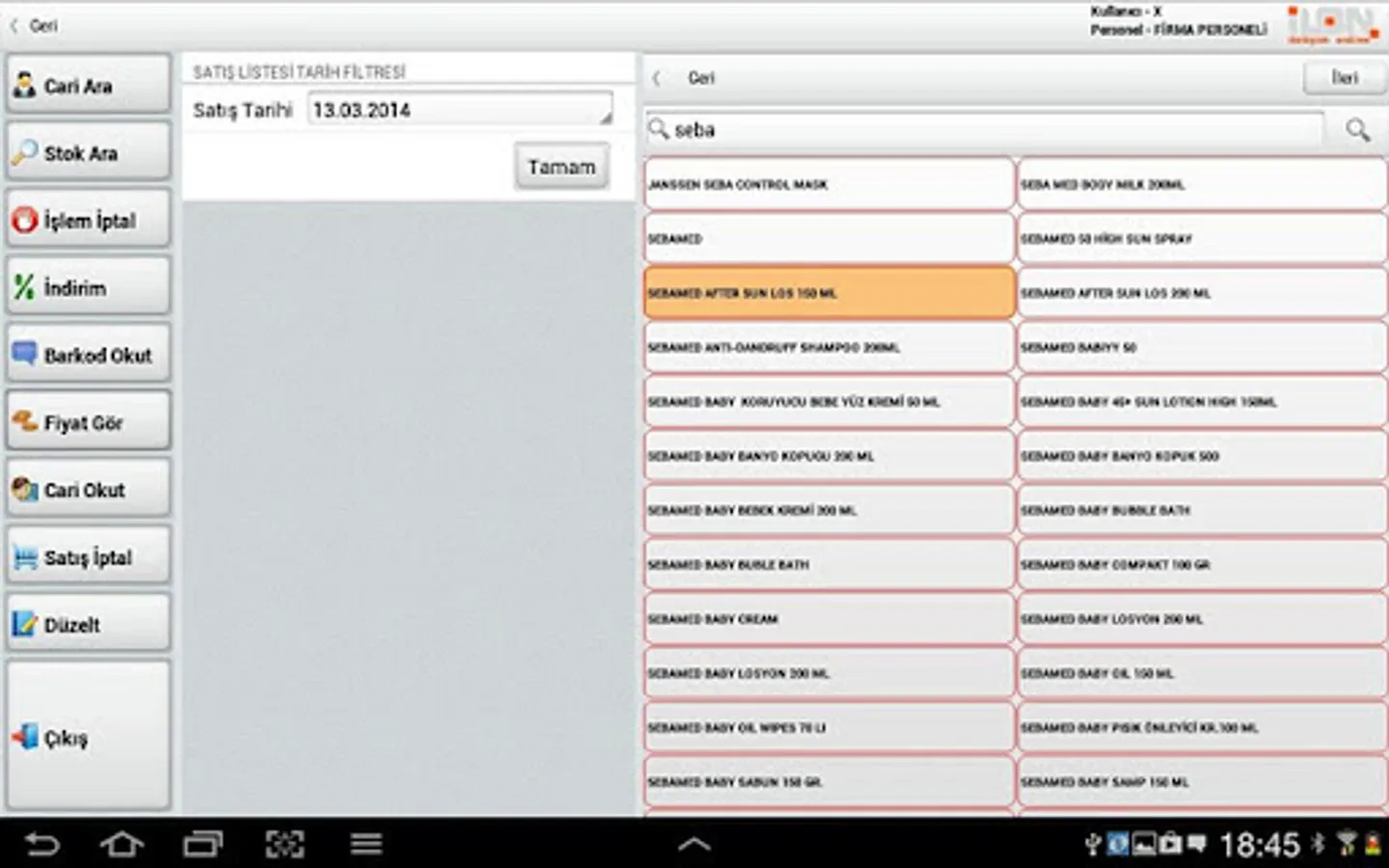This screenshot has height=868, width=1389.
Task: Proceed with the İleri button
Action: pos(1345,78)
